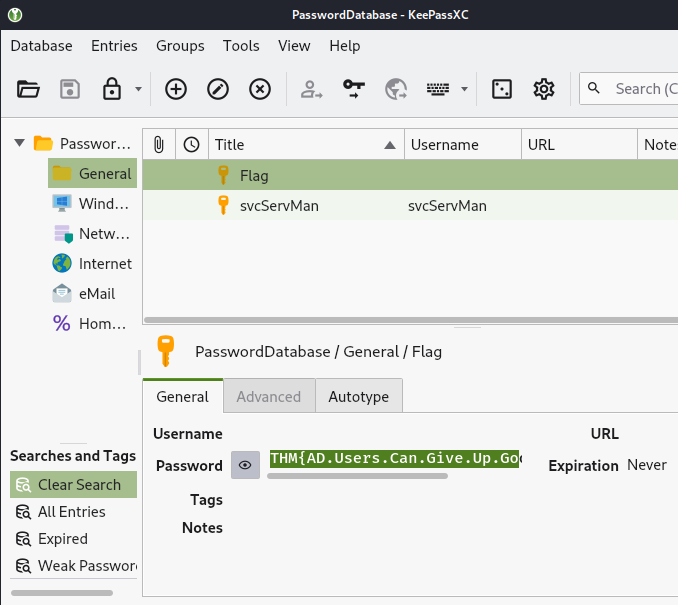Click the password field horizontal scrollbar
678x605 pixels.
(x=357, y=476)
